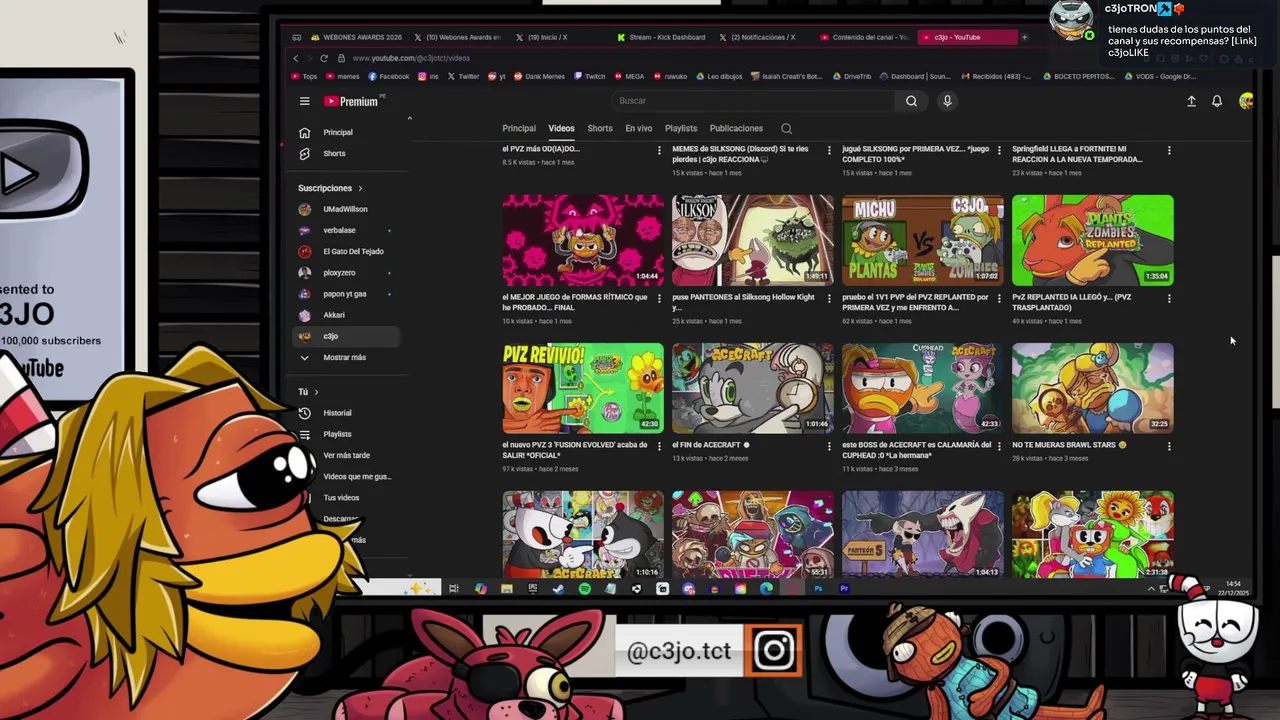Viewport: 1280px width, 720px height.
Task: Go to Principal in the sidebar
Action: (337, 132)
